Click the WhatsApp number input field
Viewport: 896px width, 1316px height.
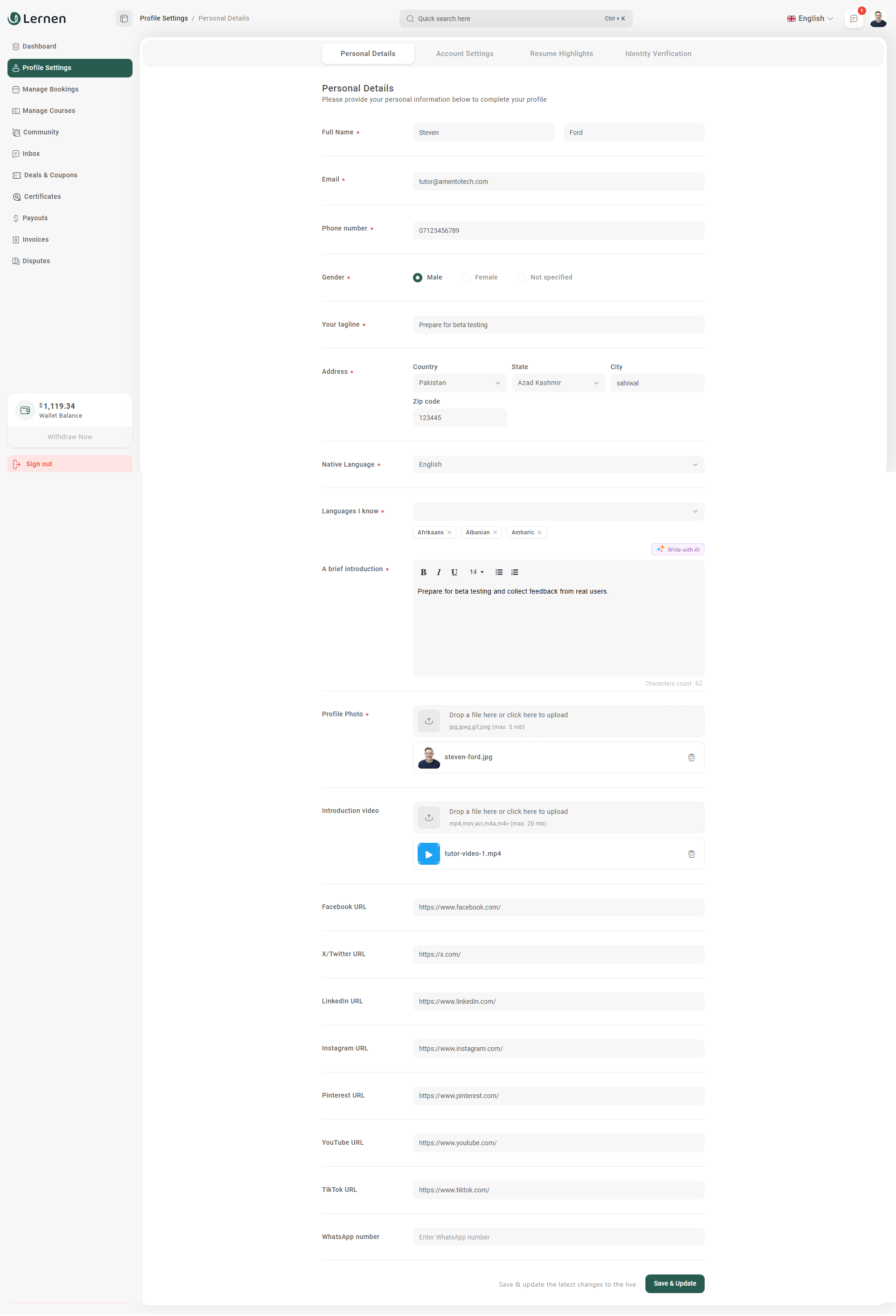click(x=558, y=1237)
